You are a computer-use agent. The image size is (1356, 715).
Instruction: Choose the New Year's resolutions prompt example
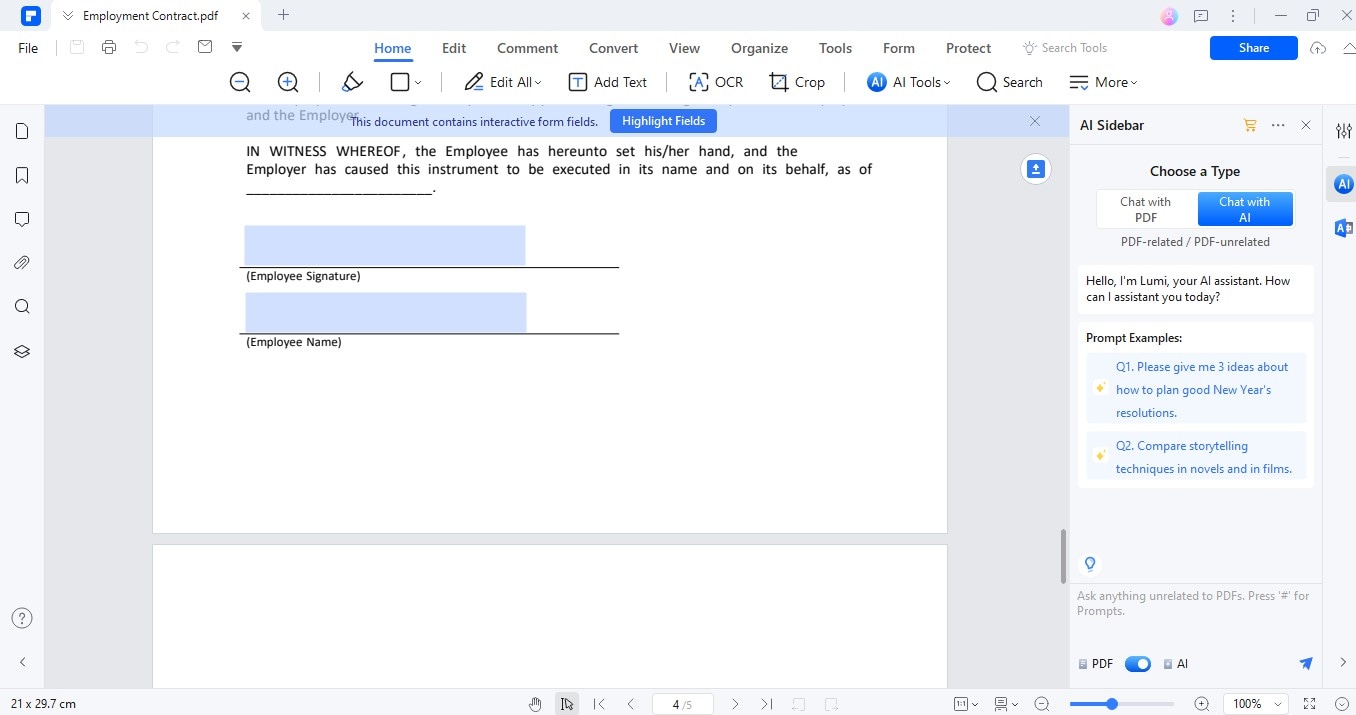[x=1196, y=389]
